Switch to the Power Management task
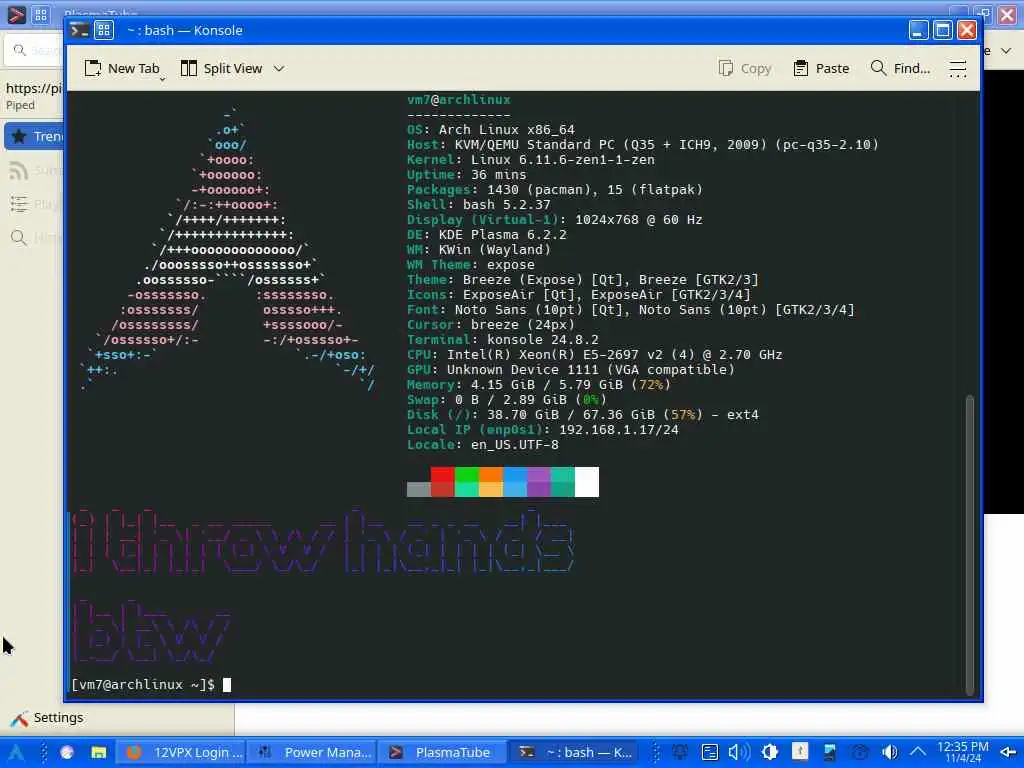 (313, 752)
